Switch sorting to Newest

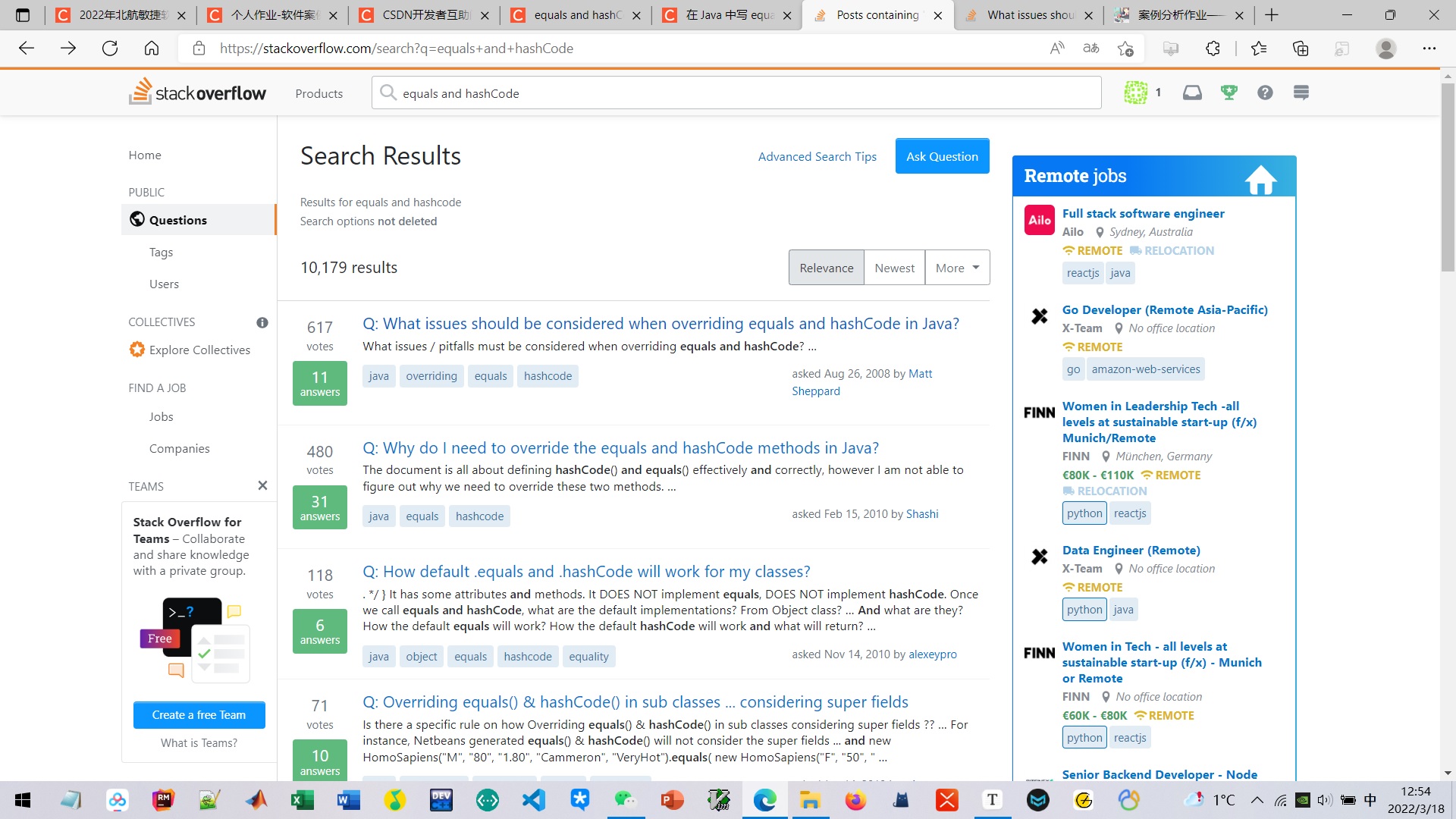[894, 268]
